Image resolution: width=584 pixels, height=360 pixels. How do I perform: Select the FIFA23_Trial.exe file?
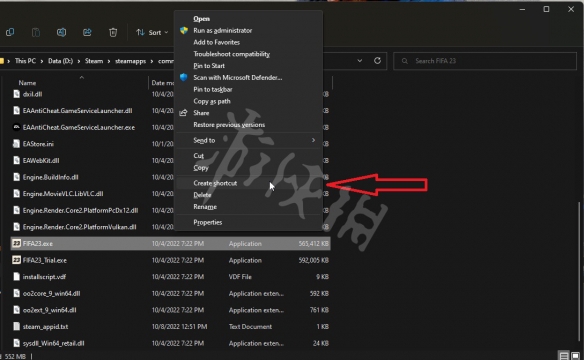[x=45, y=260]
